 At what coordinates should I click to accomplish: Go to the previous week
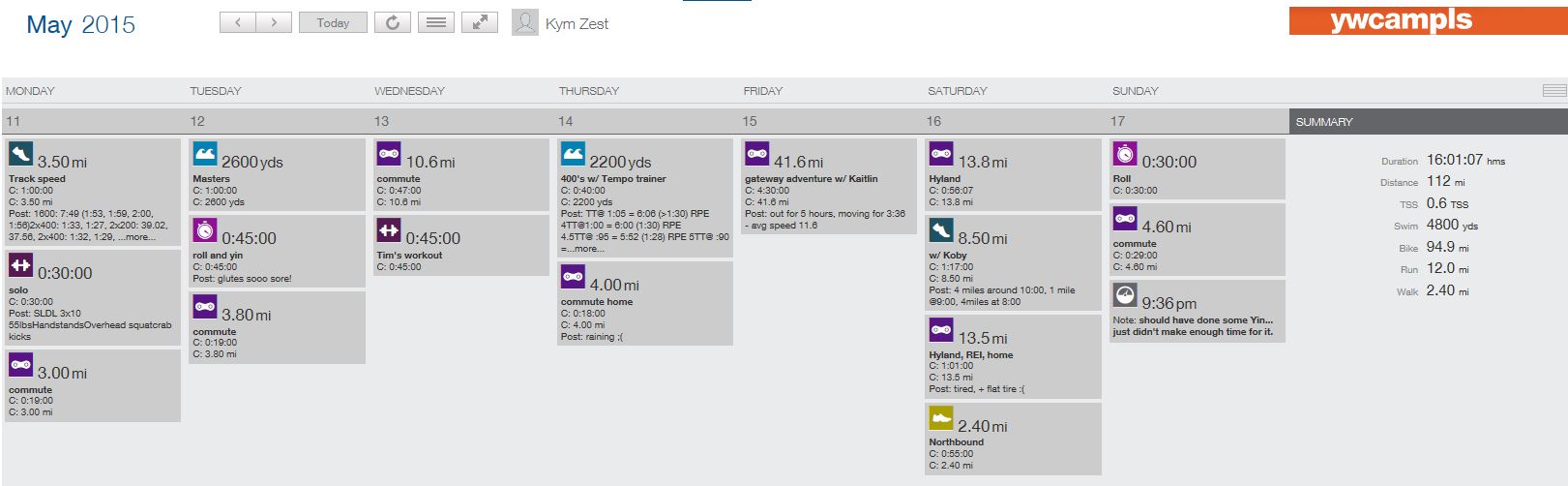point(238,22)
